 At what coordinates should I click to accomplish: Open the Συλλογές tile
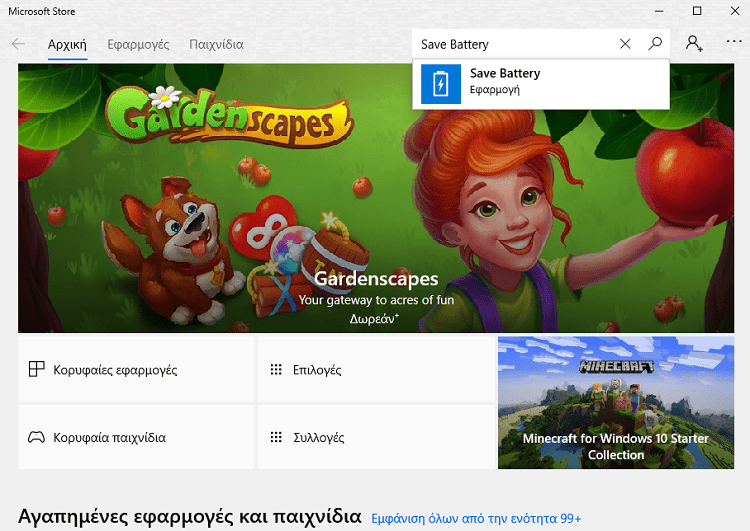click(376, 437)
